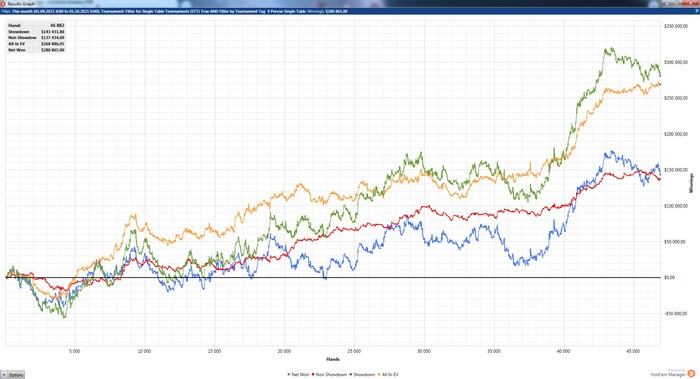Viewport: 700px width, 379px height.
Task: Click the filter funnel icon in the blue bar
Action: click(697, 11)
